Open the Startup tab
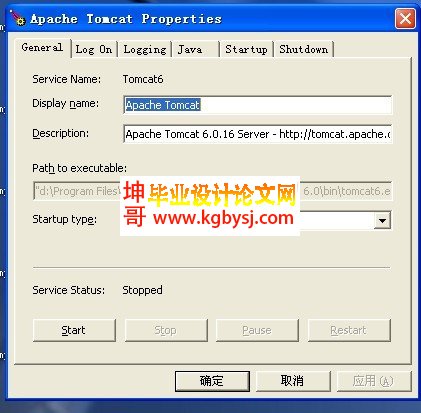 246,49
